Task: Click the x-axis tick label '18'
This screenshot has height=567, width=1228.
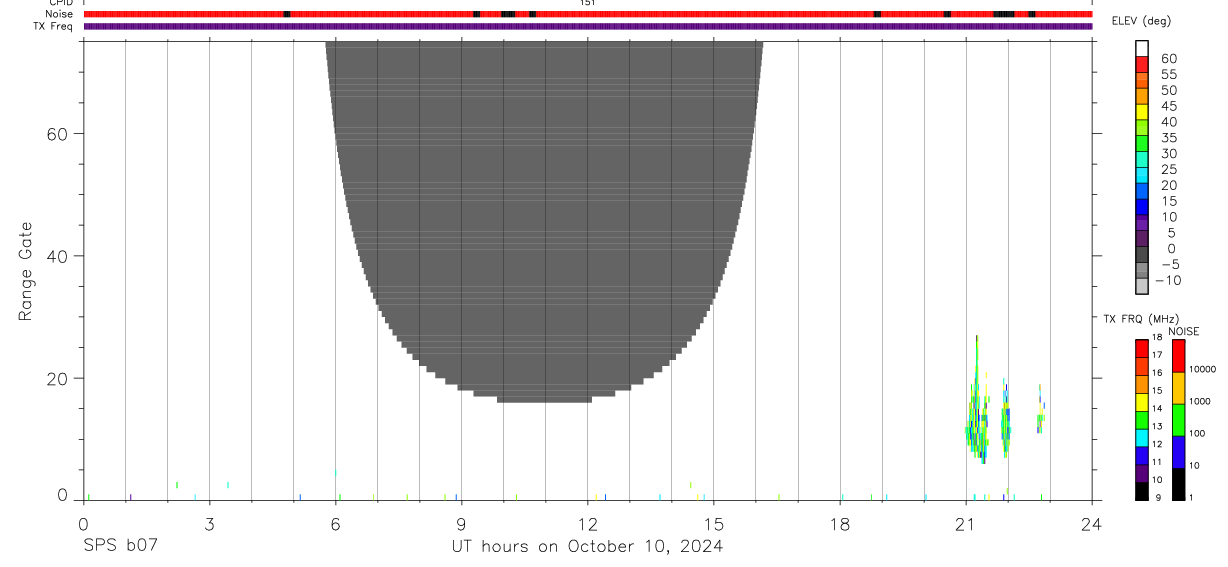Action: (840, 524)
